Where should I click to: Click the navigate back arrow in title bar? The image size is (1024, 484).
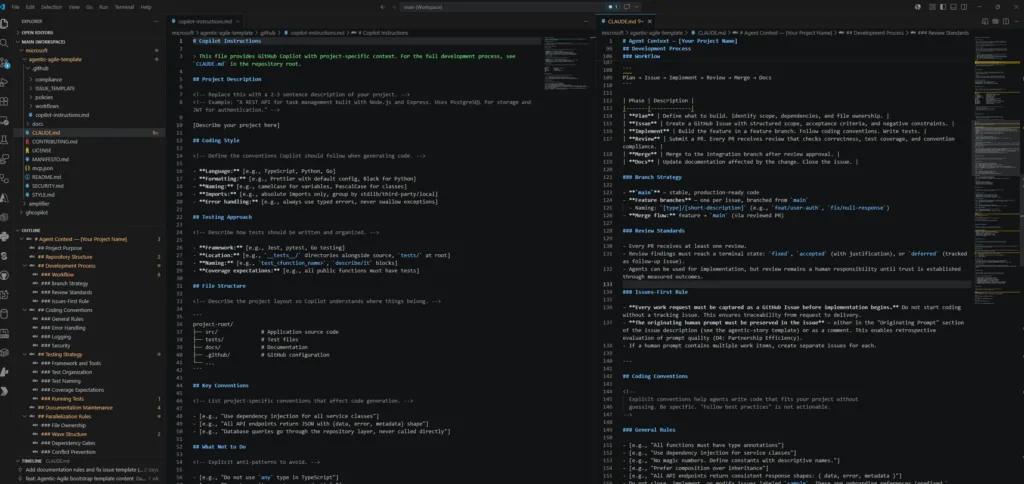(383, 7)
